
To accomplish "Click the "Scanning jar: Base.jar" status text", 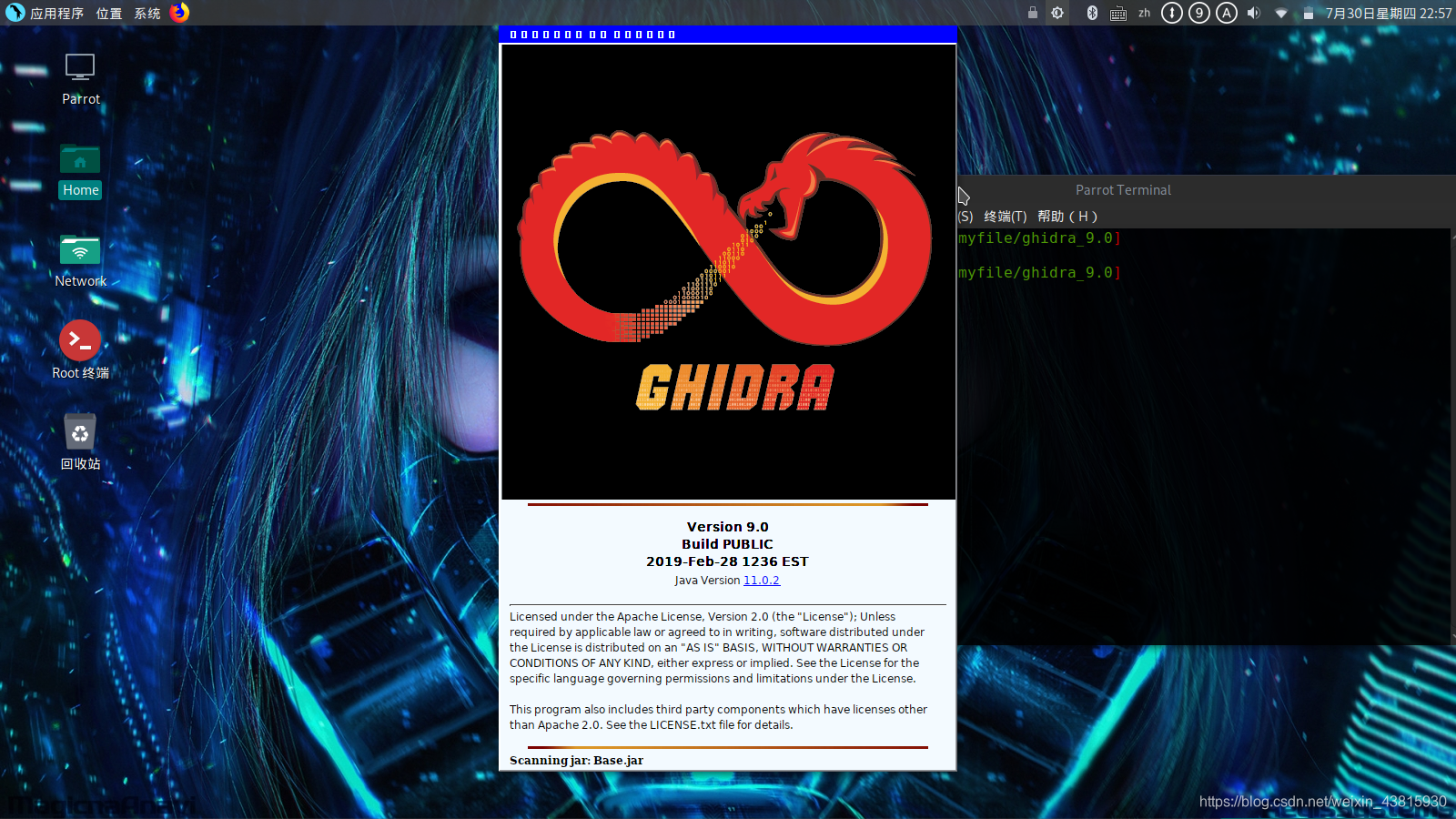I will point(576,761).
